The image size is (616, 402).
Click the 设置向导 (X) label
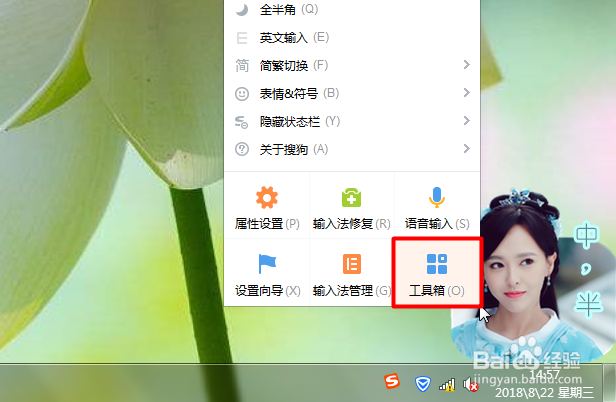click(268, 291)
